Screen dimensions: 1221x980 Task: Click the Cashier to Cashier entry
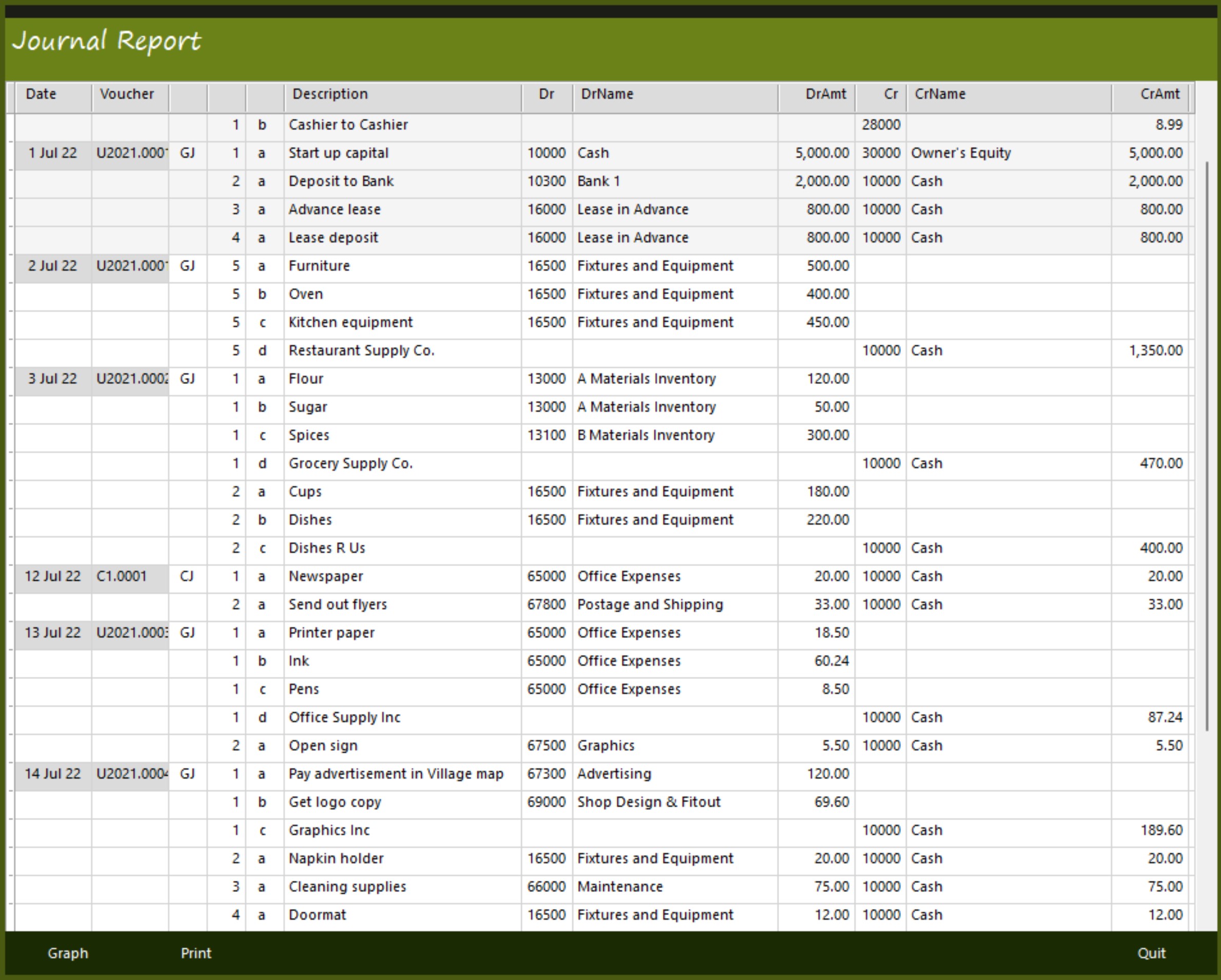pos(349,125)
